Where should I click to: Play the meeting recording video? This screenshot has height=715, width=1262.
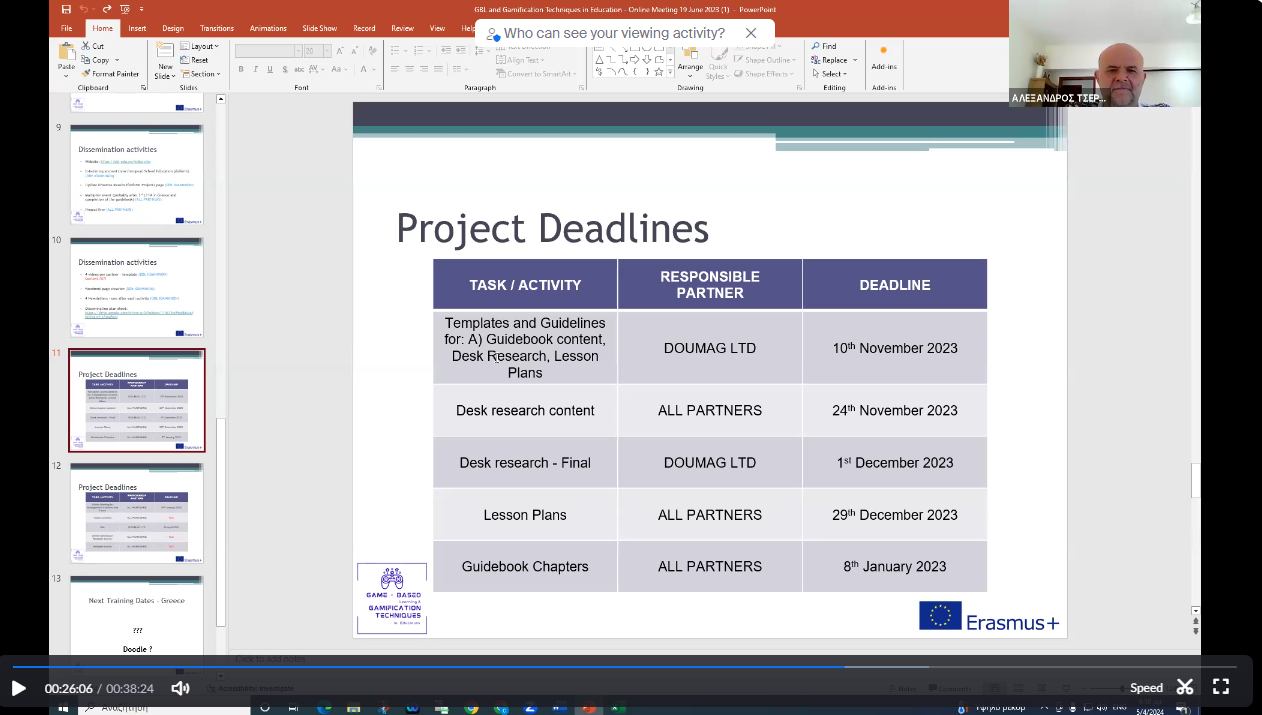click(x=18, y=688)
